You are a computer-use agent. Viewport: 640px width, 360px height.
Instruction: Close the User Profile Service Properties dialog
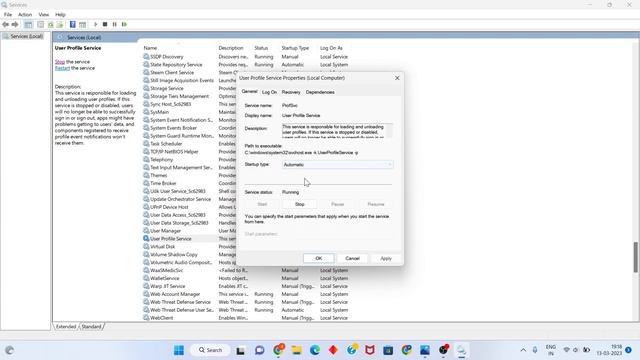click(x=397, y=78)
